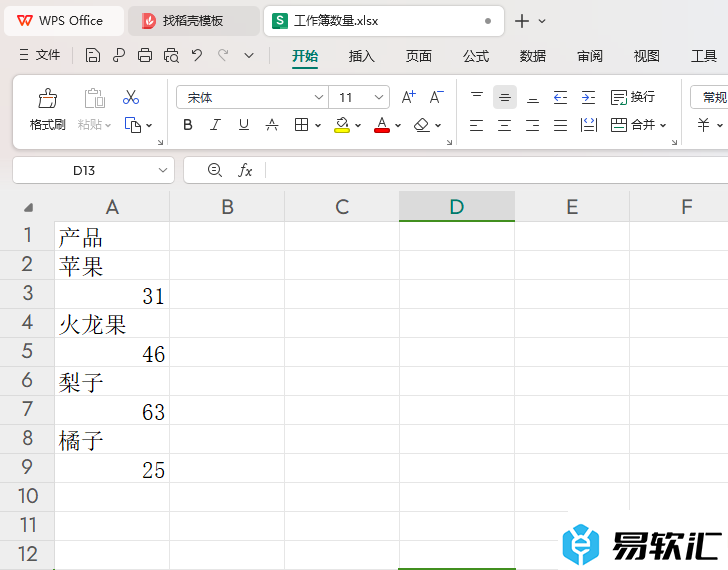
Task: Click the zoom magnifier in formula bar
Action: (x=214, y=170)
